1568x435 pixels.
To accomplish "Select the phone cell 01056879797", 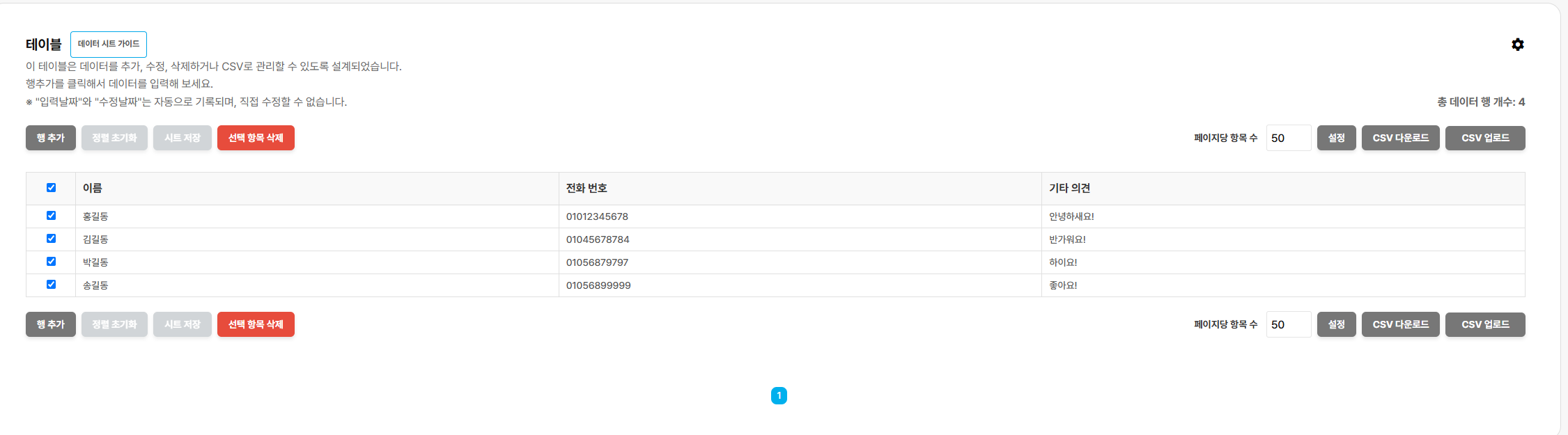I will (x=800, y=262).
